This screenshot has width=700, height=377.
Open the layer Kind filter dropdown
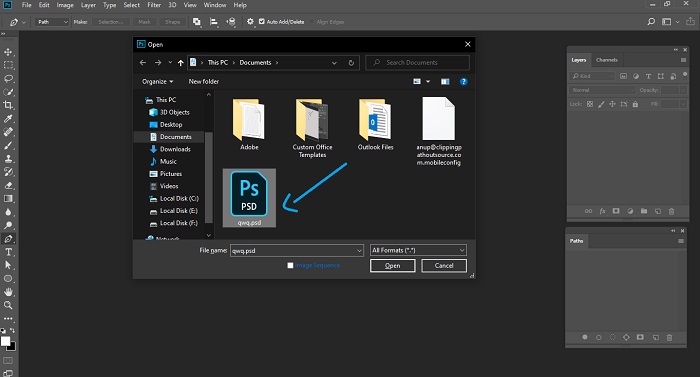(x=592, y=76)
